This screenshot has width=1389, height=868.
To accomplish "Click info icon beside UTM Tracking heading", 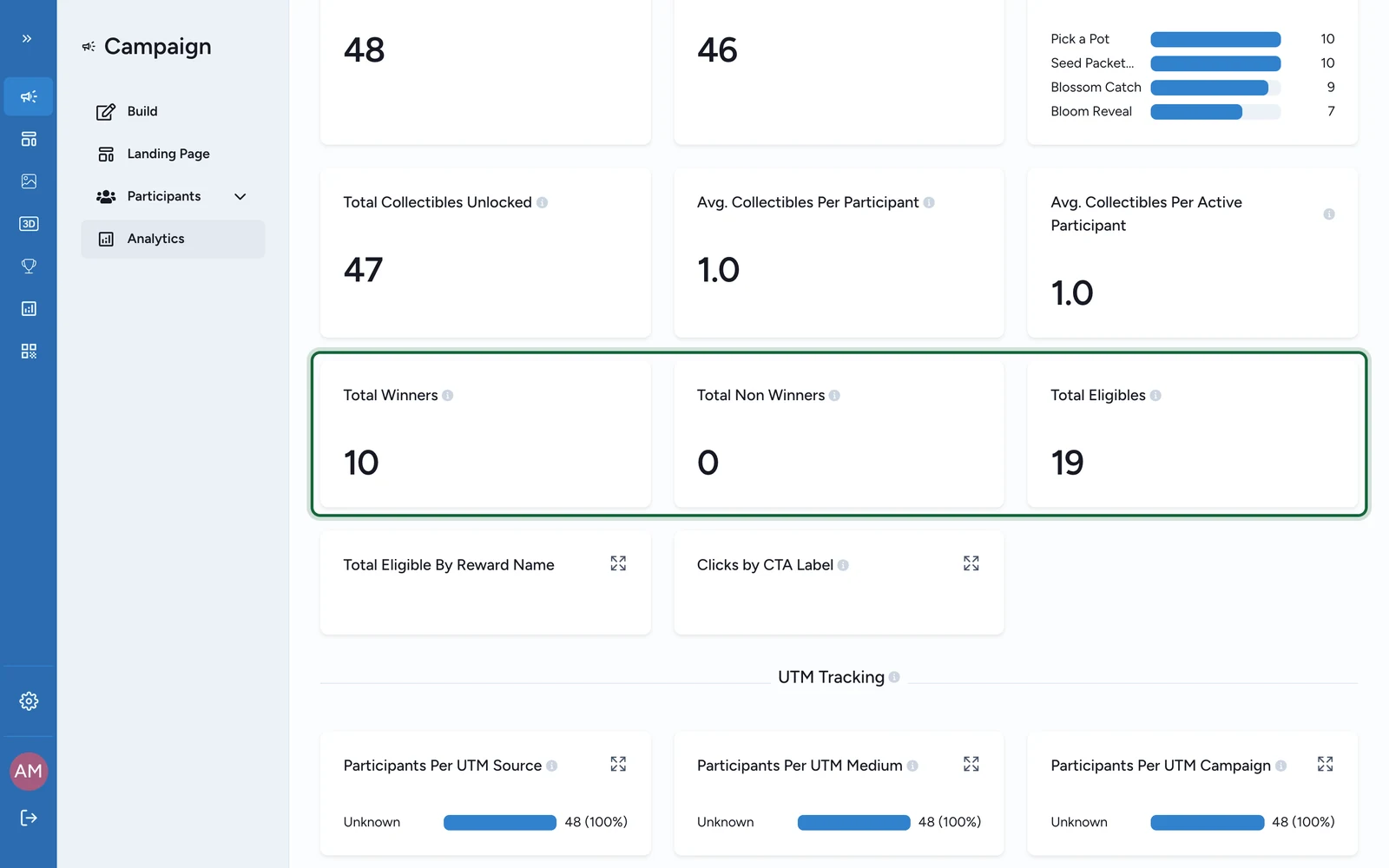I will pos(894,677).
